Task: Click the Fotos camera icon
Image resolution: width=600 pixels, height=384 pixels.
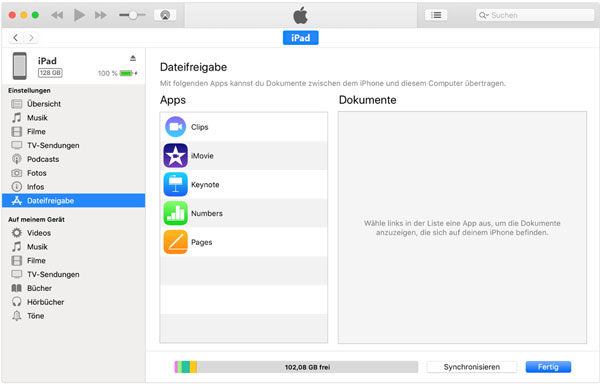Action: pos(16,173)
